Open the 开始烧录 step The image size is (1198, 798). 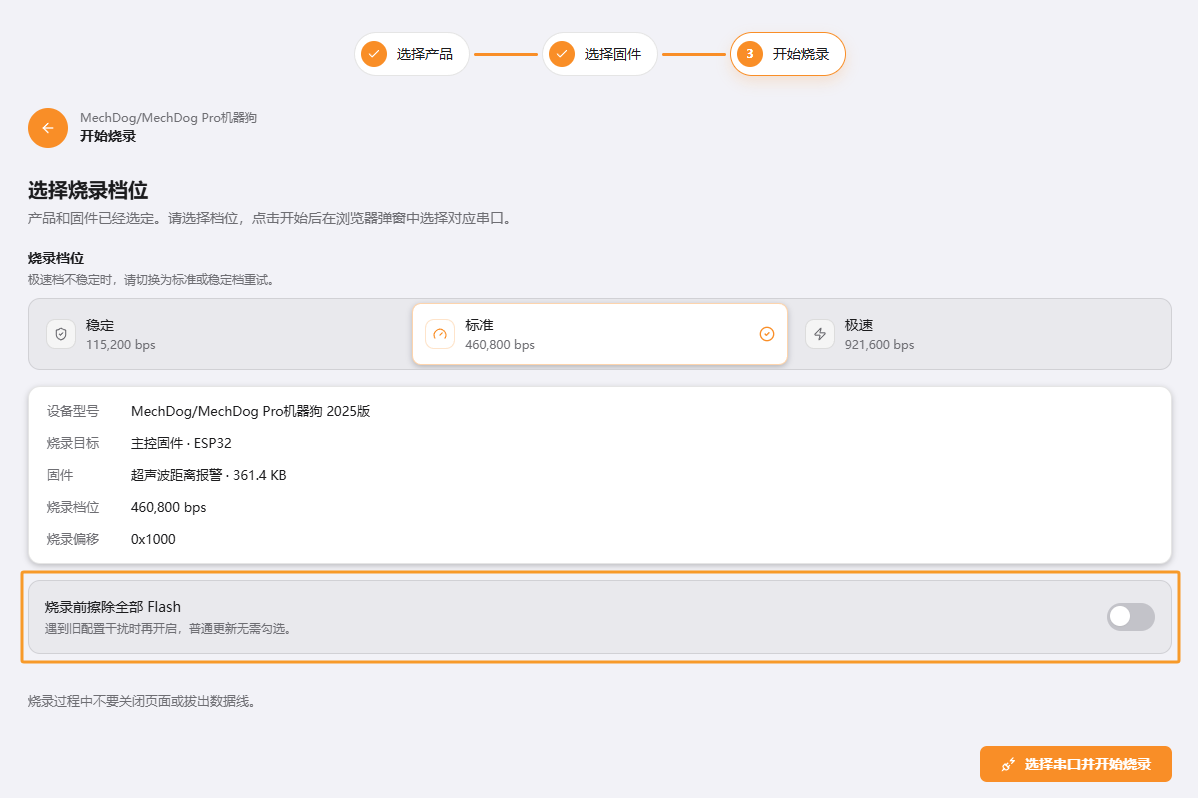(x=788, y=54)
